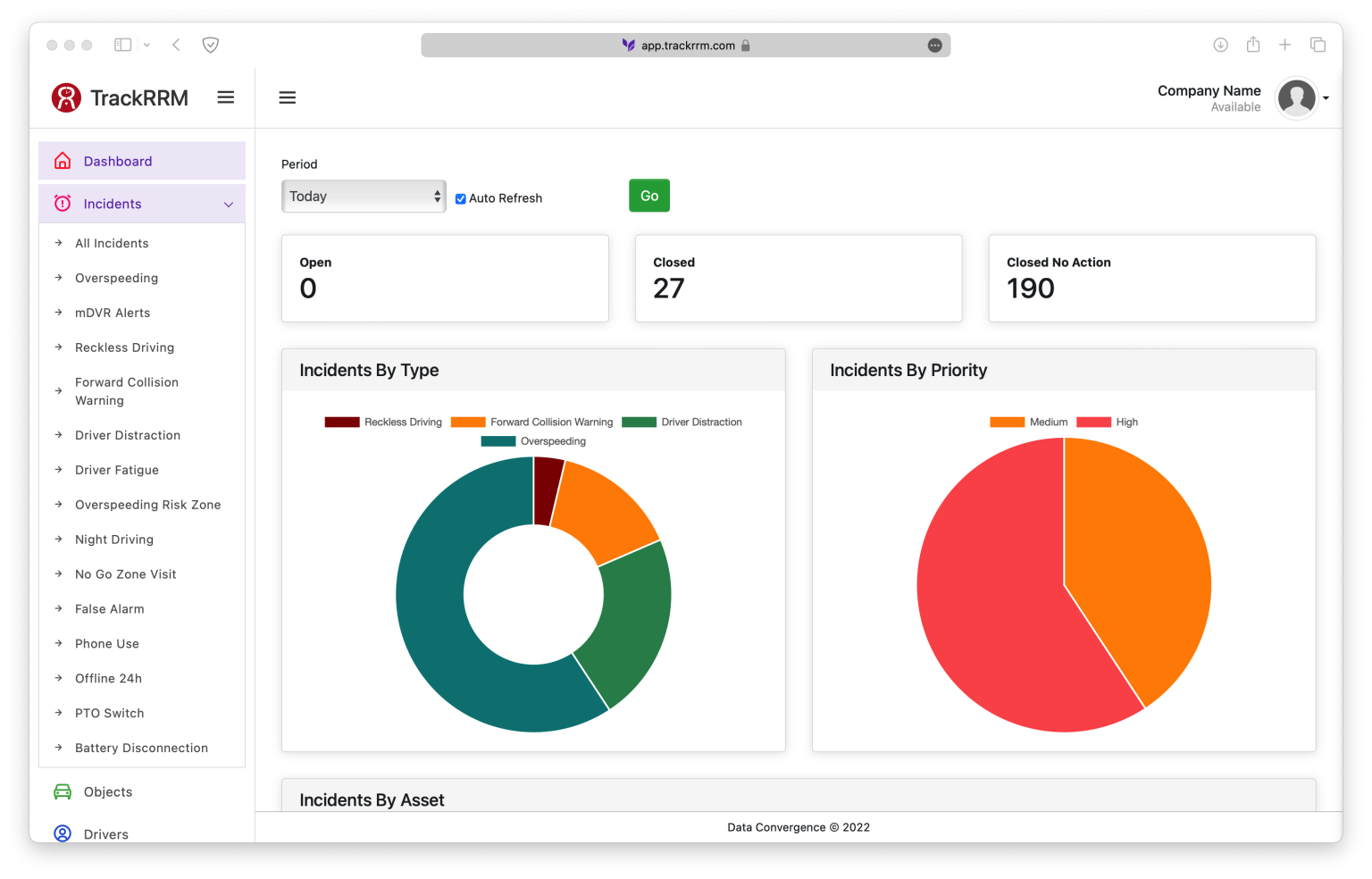Uncheck the Auto Refresh checkbox
The height and width of the screenshot is (879, 1372).
pyautogui.click(x=461, y=198)
